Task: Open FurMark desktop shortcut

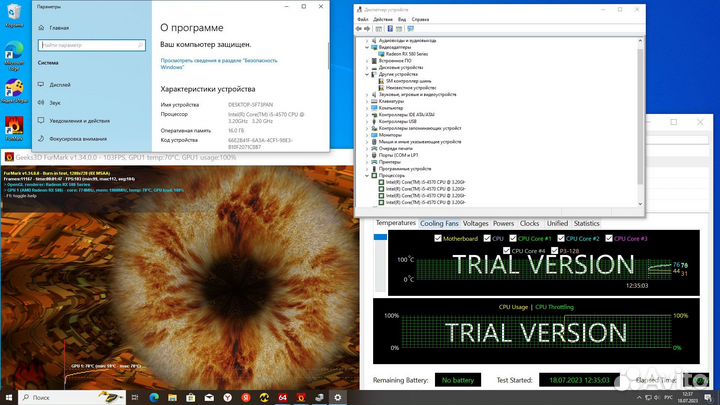Action: click(x=14, y=128)
